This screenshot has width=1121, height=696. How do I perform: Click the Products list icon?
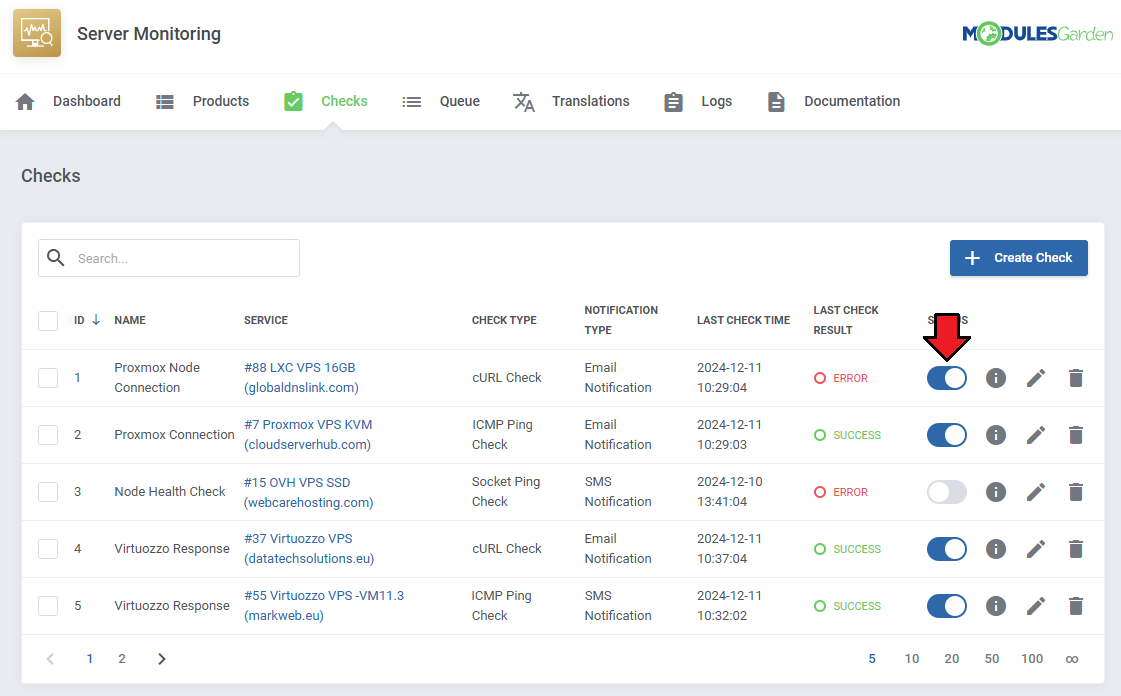coord(165,101)
